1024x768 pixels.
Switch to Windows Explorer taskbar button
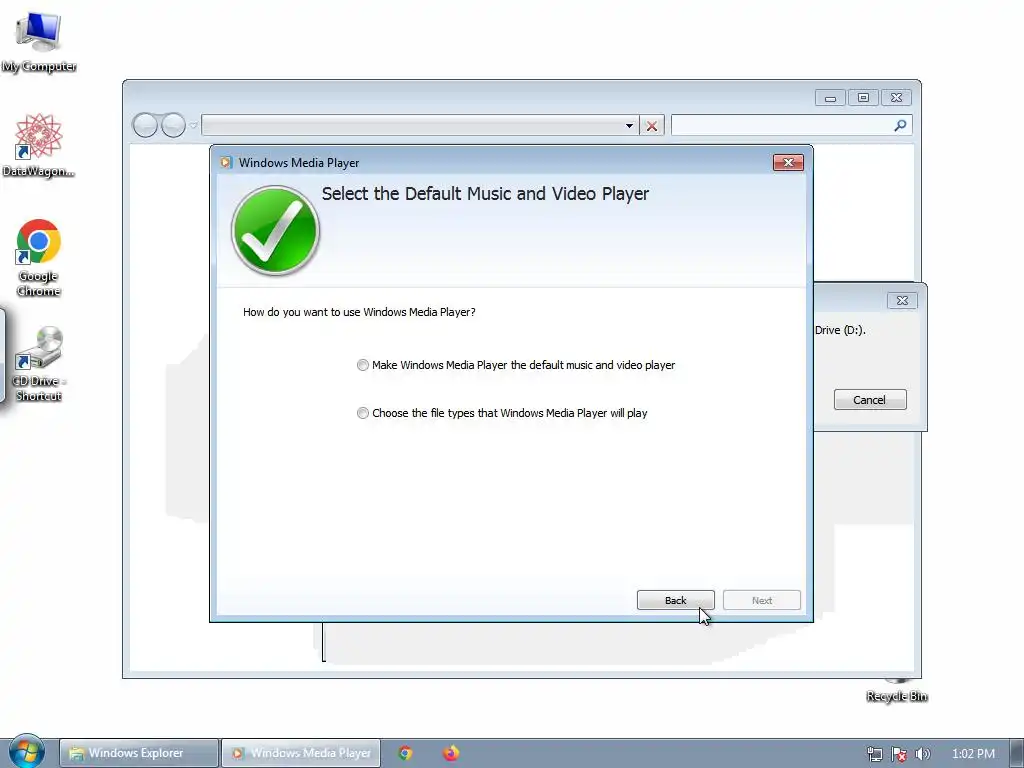point(138,753)
